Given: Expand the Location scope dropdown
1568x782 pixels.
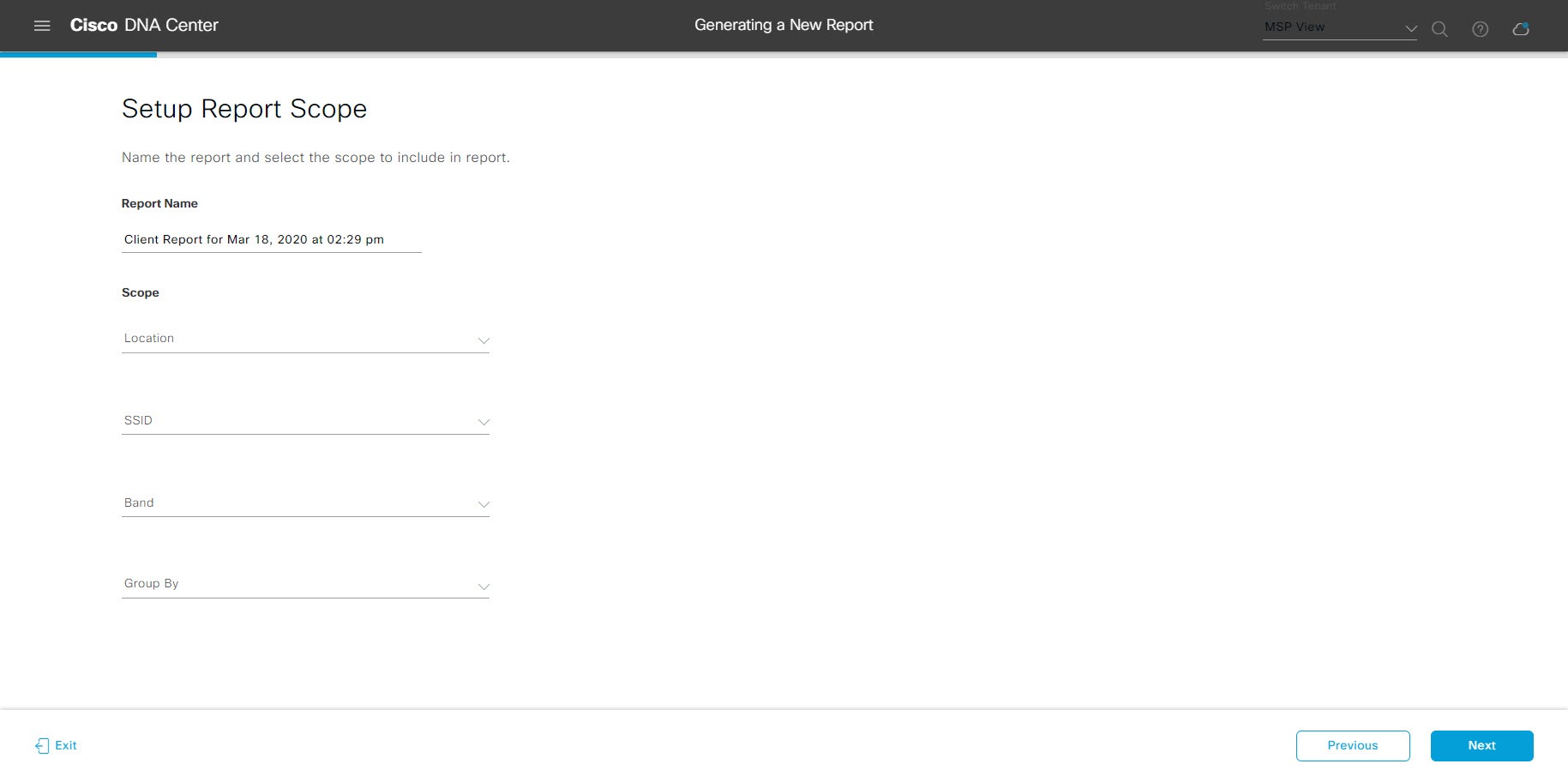Looking at the screenshot, I should click(x=305, y=339).
